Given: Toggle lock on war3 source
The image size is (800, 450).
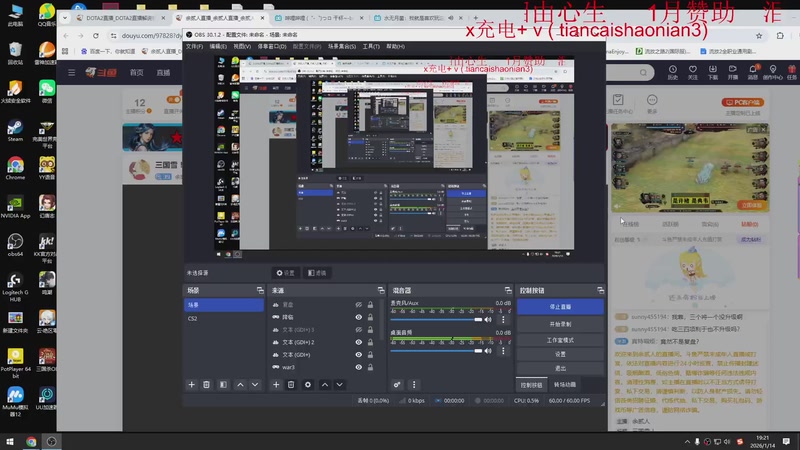Looking at the screenshot, I should click(x=370, y=367).
